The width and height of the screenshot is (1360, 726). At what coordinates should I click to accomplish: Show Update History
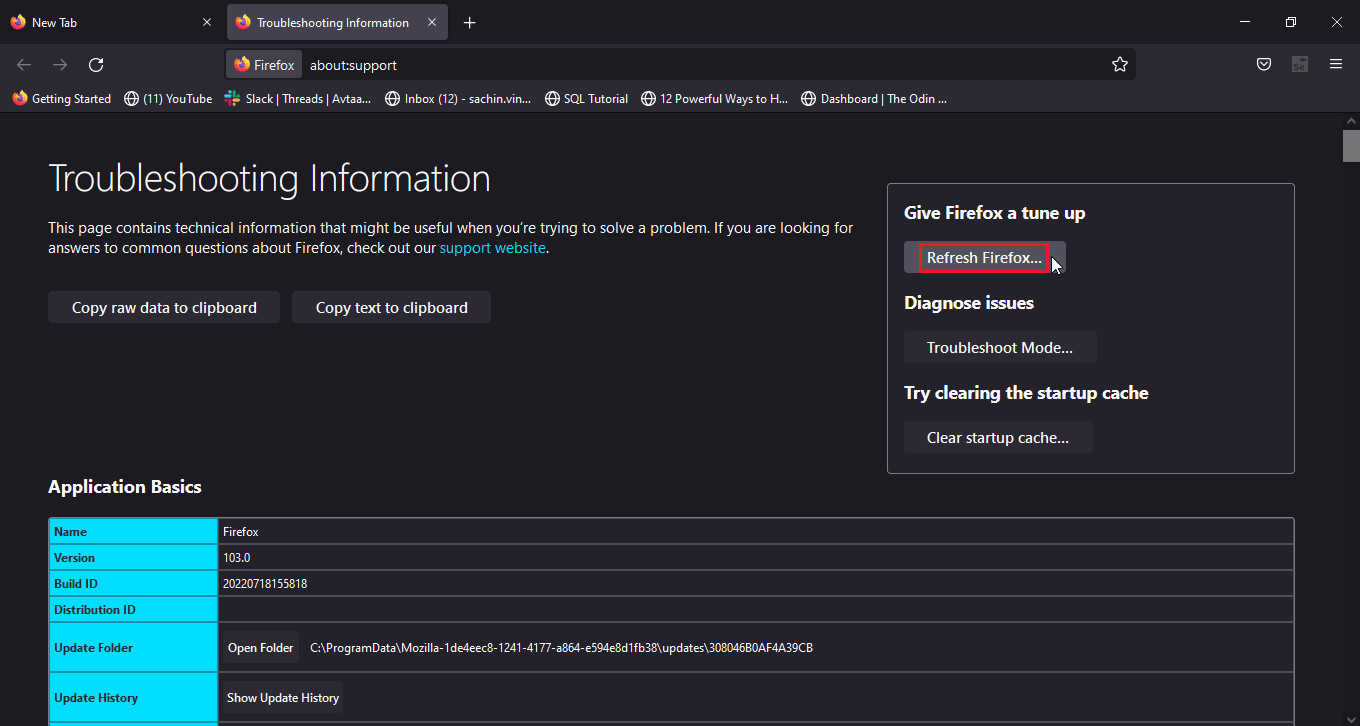click(283, 698)
